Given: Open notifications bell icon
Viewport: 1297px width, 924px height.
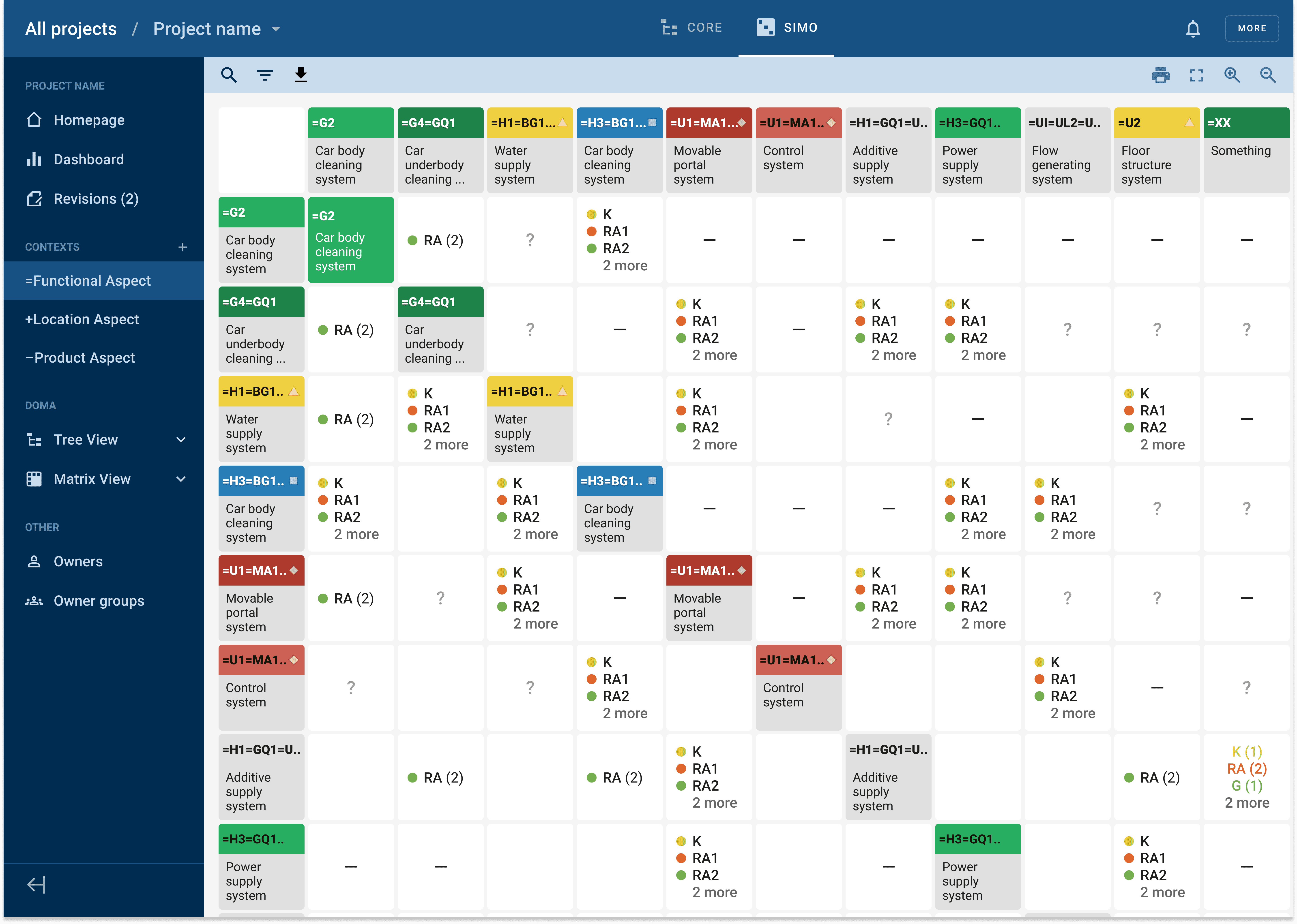Looking at the screenshot, I should (x=1193, y=28).
